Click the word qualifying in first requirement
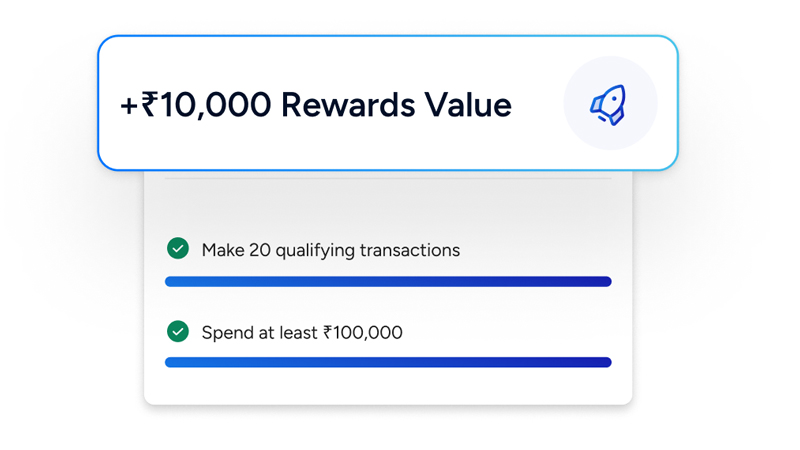 [x=314, y=250]
